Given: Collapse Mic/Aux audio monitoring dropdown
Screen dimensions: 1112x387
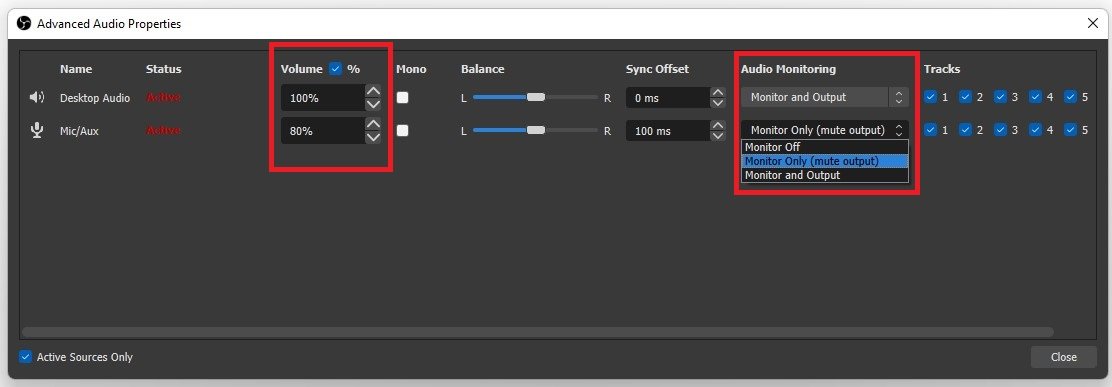Looking at the screenshot, I should click(825, 130).
